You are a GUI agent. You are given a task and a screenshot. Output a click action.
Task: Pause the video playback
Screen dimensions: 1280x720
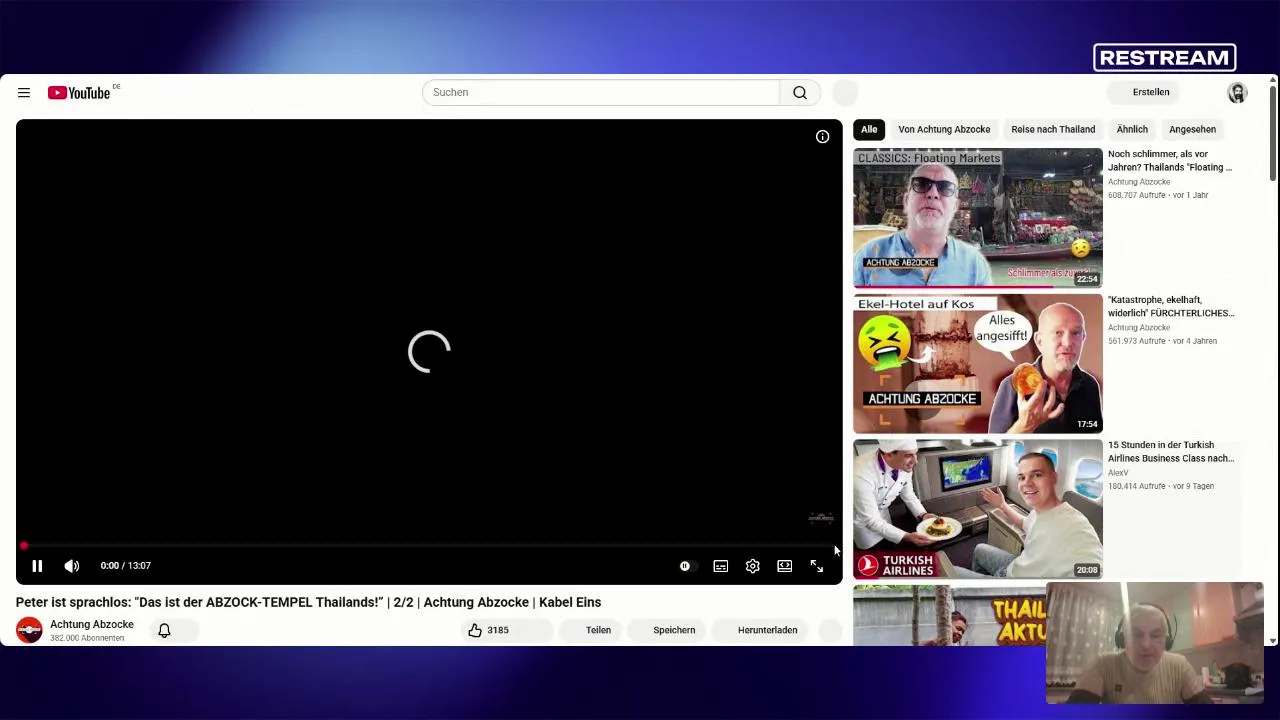point(37,566)
